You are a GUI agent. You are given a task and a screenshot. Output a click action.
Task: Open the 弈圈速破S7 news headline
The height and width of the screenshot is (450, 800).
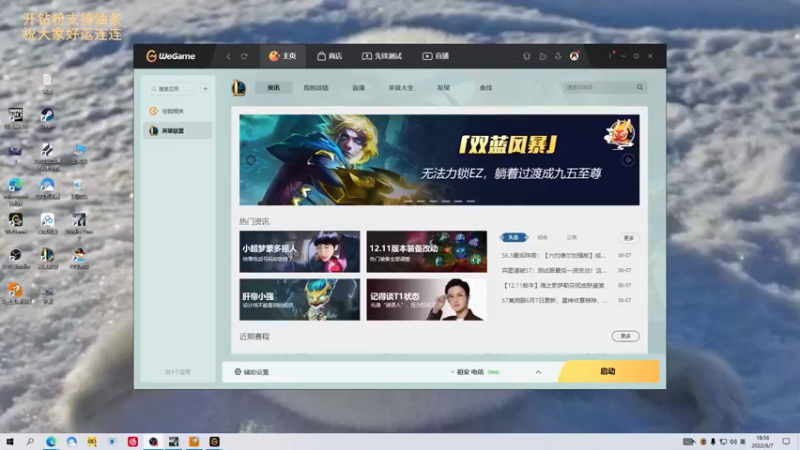pos(554,270)
